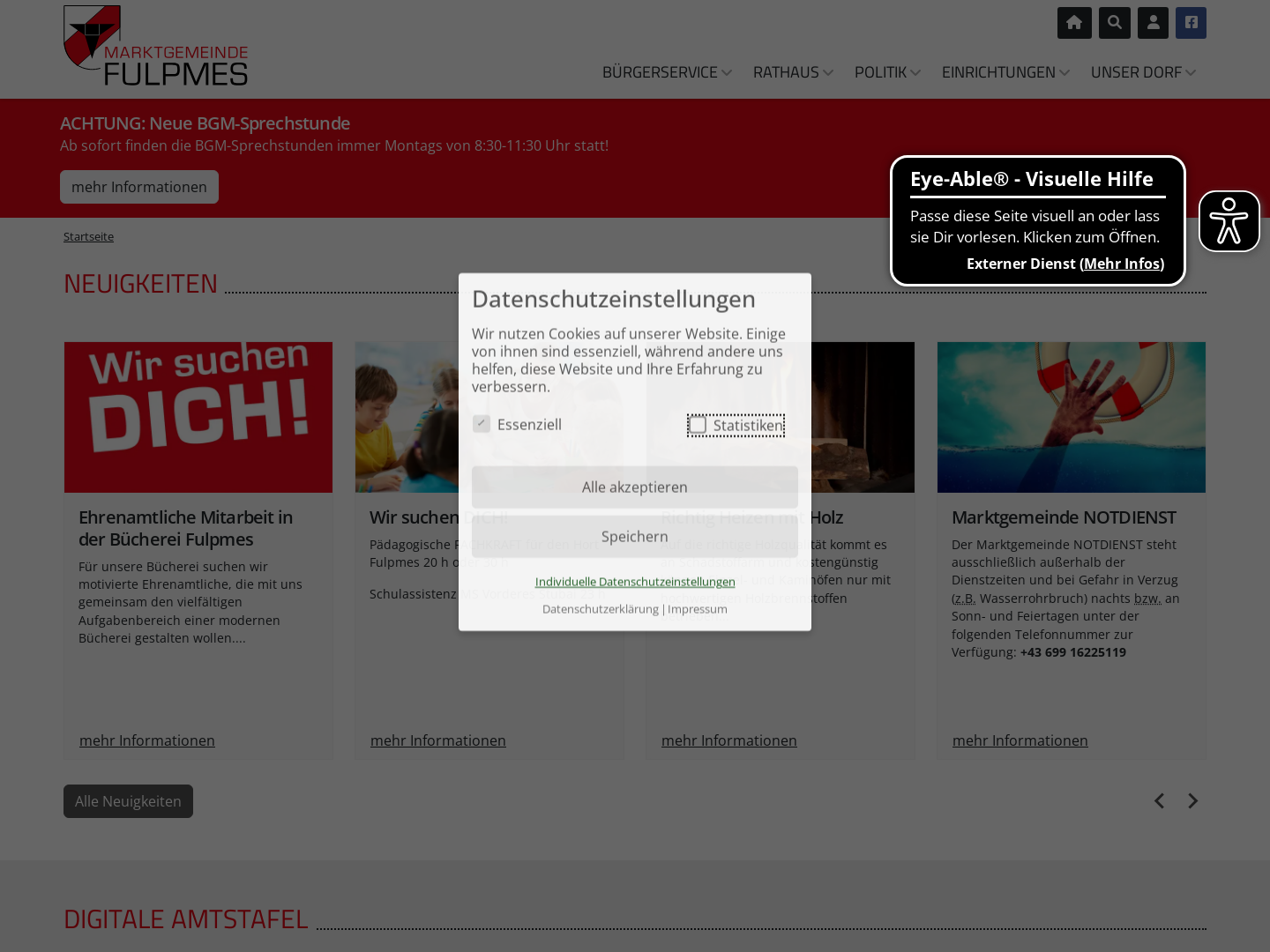This screenshot has height=952, width=1270.
Task: Open the Datenschutzerklärung link
Action: click(601, 609)
